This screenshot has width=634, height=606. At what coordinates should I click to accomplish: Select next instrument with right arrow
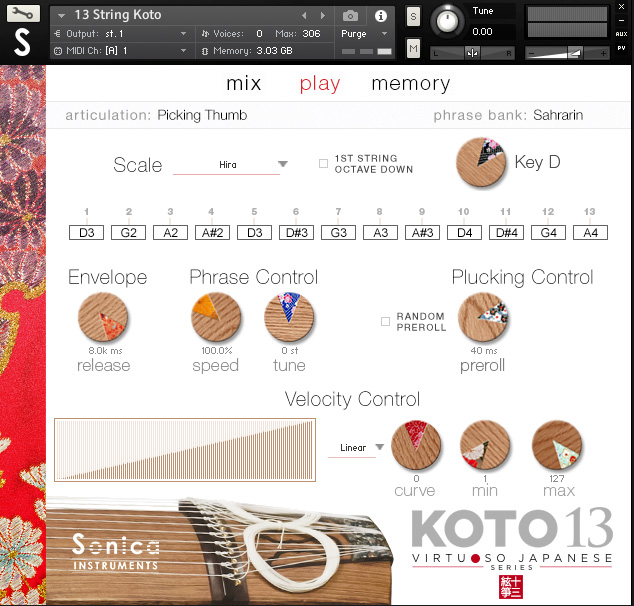(x=322, y=16)
